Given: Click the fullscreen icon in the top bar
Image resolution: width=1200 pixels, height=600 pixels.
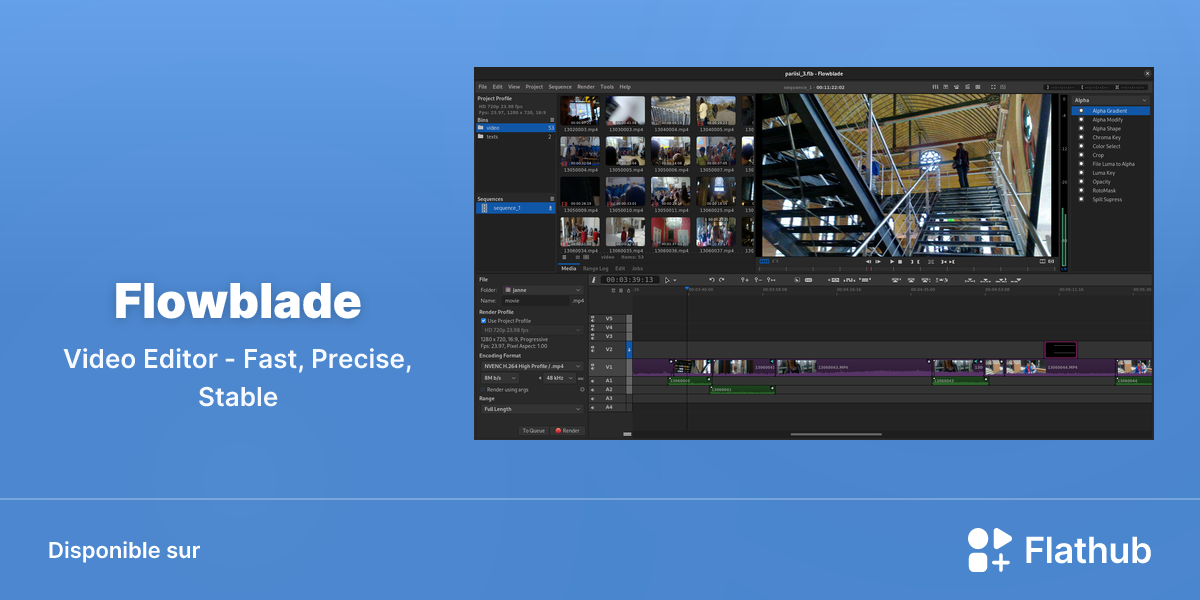Looking at the screenshot, I should point(993,87).
